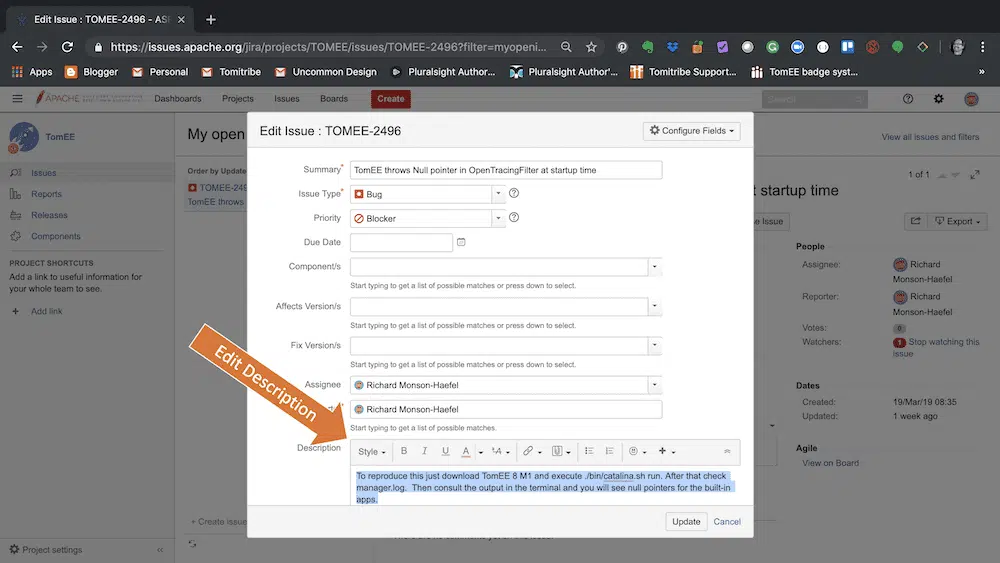Image resolution: width=1000 pixels, height=563 pixels.
Task: Toggle italic formatting in description editor
Action: point(424,451)
